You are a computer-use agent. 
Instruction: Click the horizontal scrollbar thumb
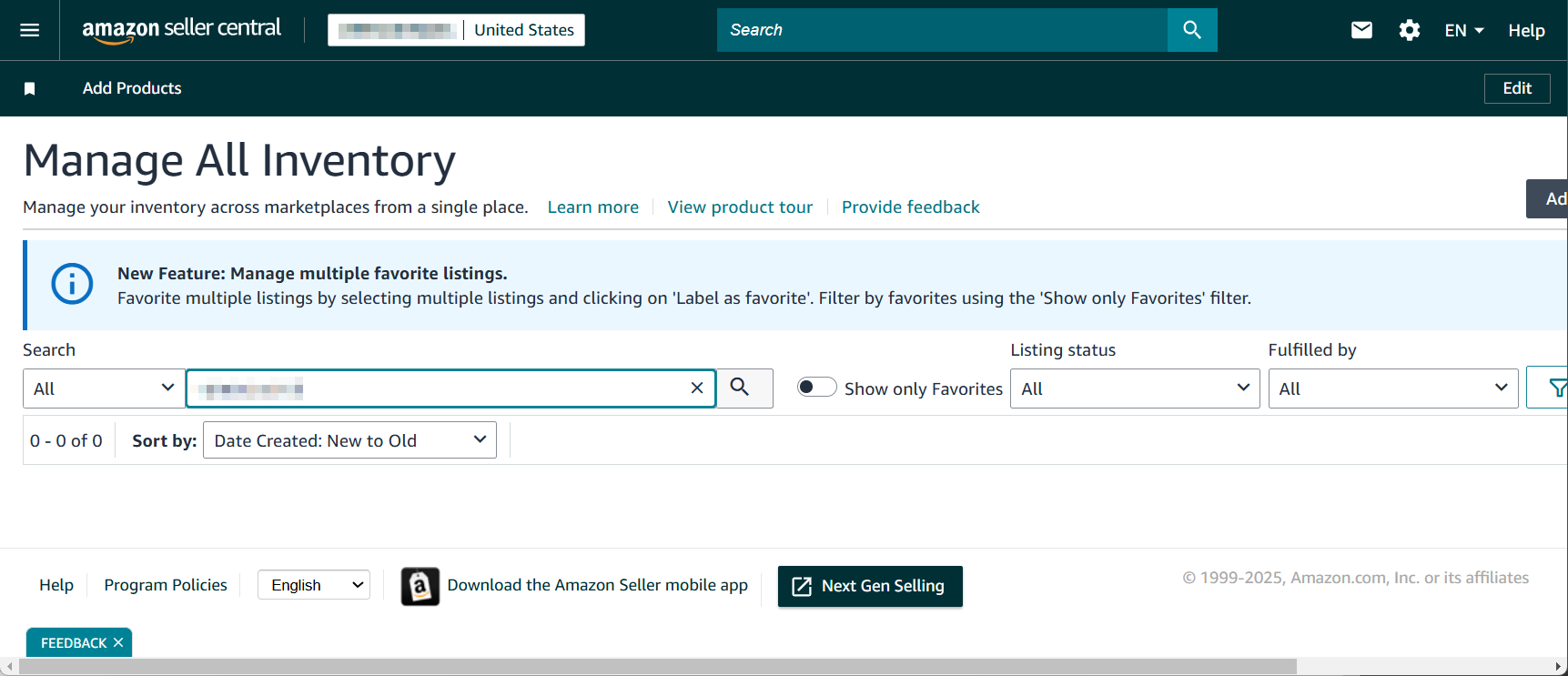pyautogui.click(x=657, y=667)
